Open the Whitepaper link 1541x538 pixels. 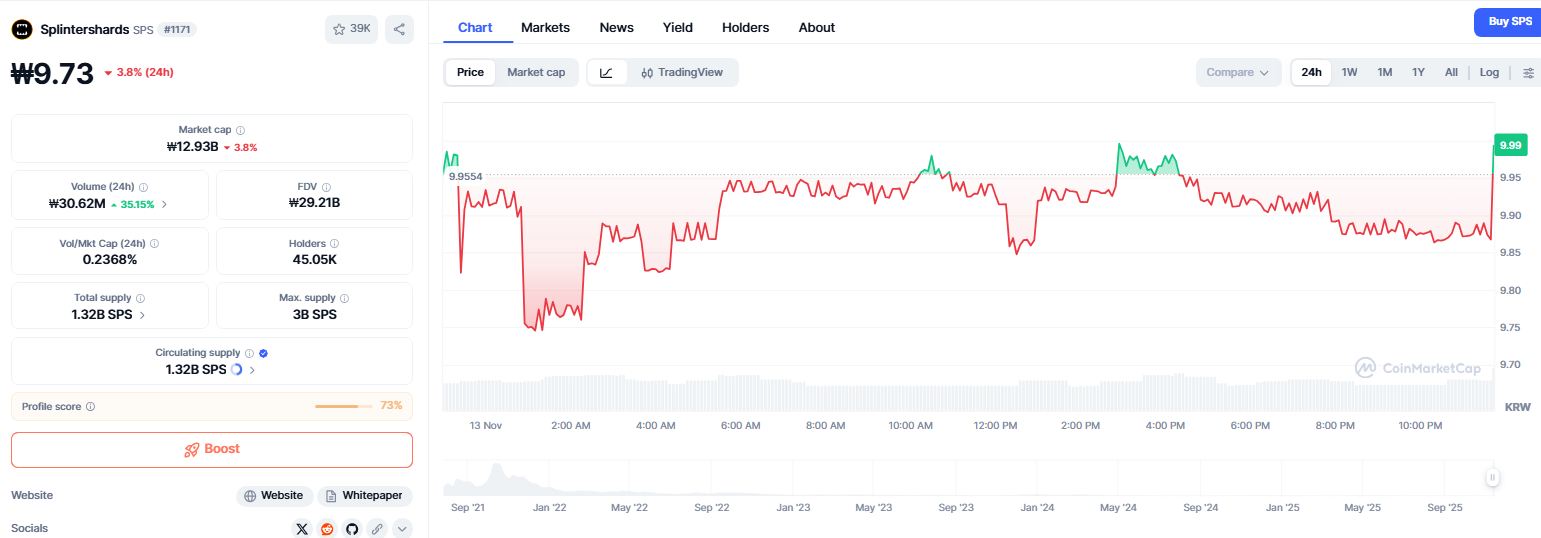pyautogui.click(x=364, y=496)
